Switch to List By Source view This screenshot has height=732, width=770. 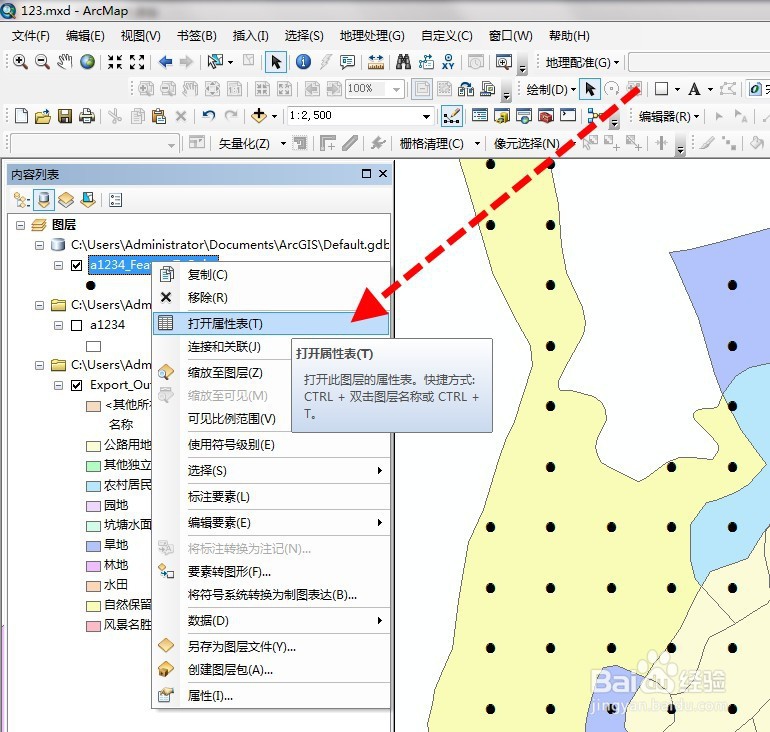43,200
